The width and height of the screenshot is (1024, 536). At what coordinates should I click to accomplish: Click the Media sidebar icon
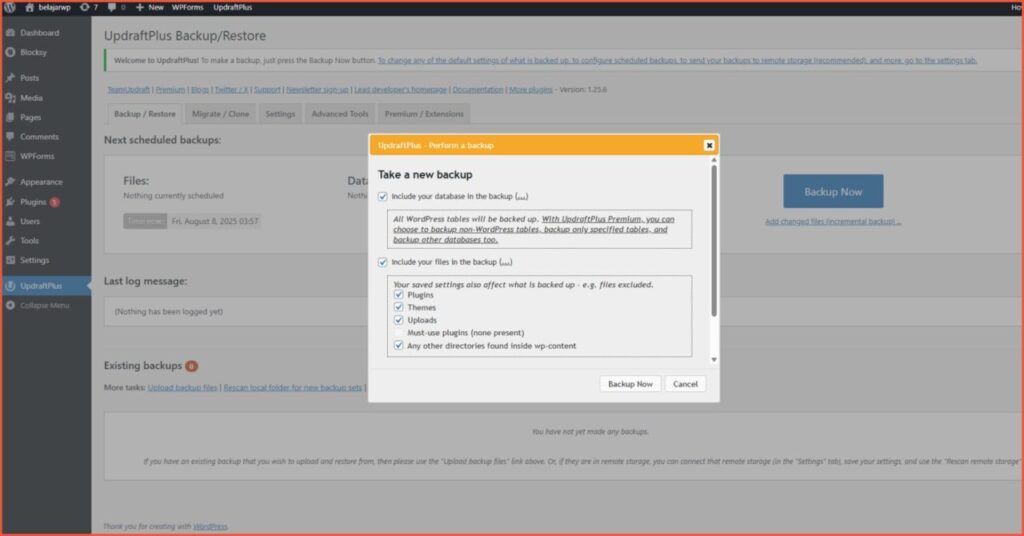[x=10, y=98]
